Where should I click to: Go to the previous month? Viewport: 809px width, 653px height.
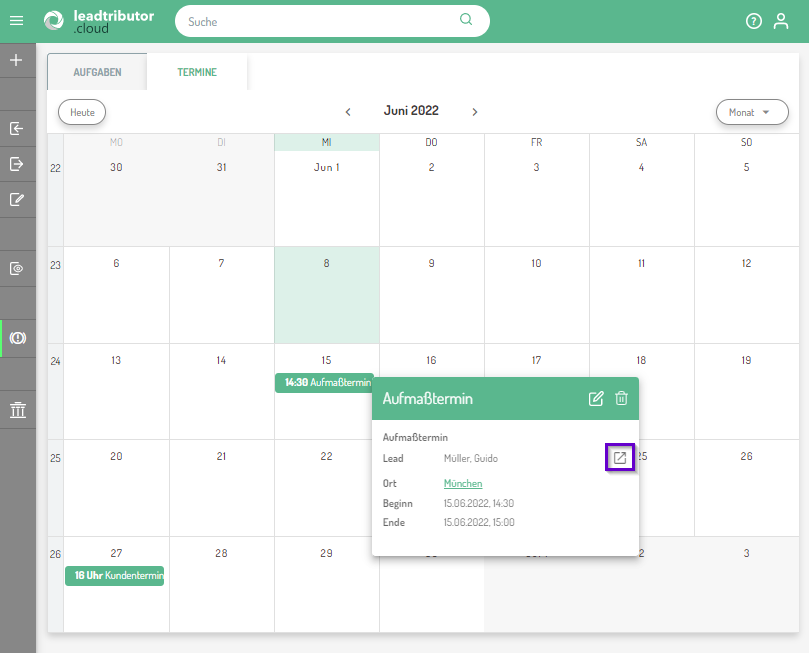(348, 112)
